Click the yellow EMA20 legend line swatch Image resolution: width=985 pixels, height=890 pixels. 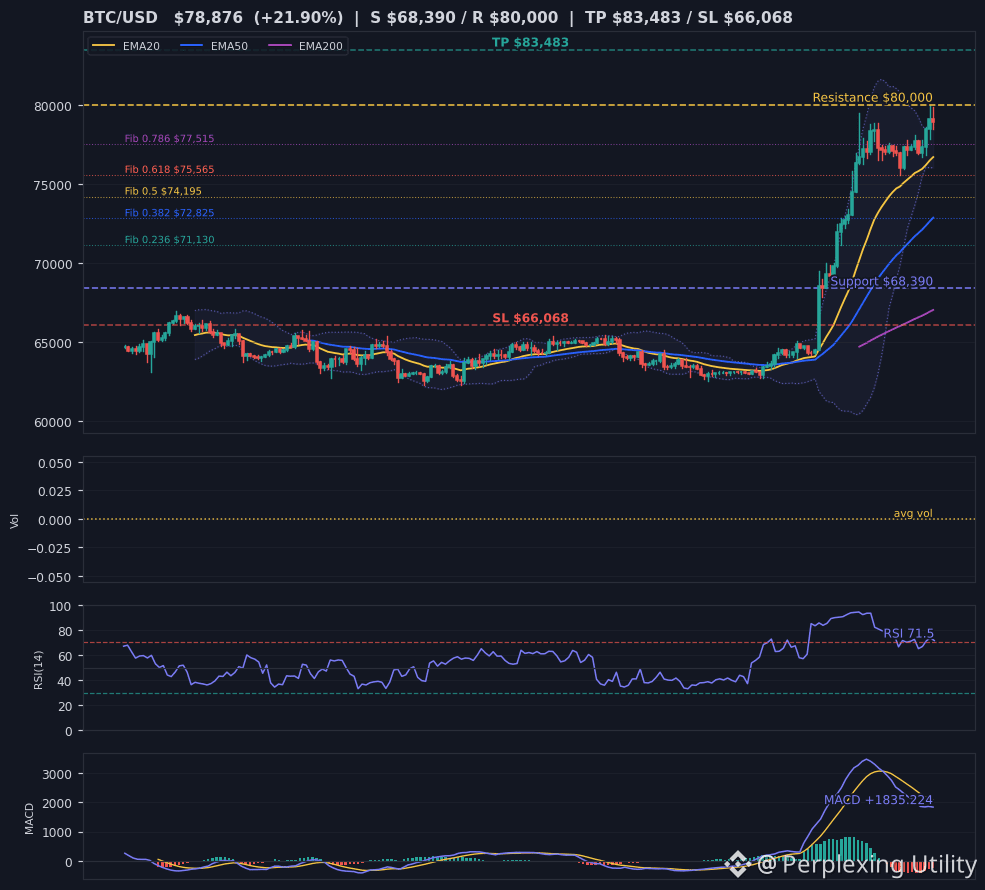(x=104, y=46)
